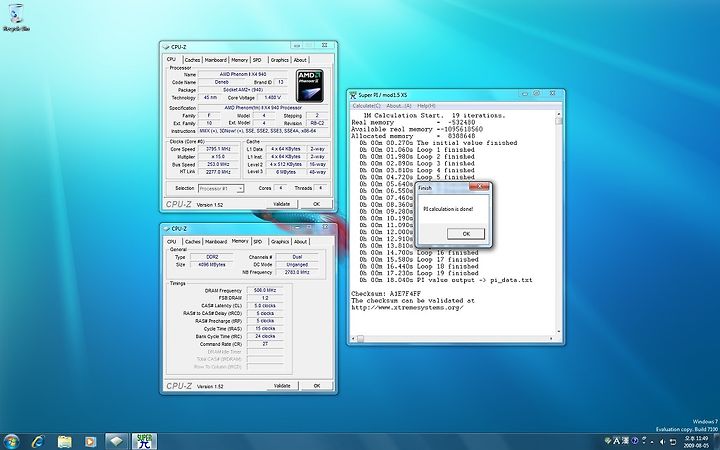This screenshot has height=450, width=720.
Task: Open the taskbar clock showing 2009-08-05
Action: click(698, 442)
